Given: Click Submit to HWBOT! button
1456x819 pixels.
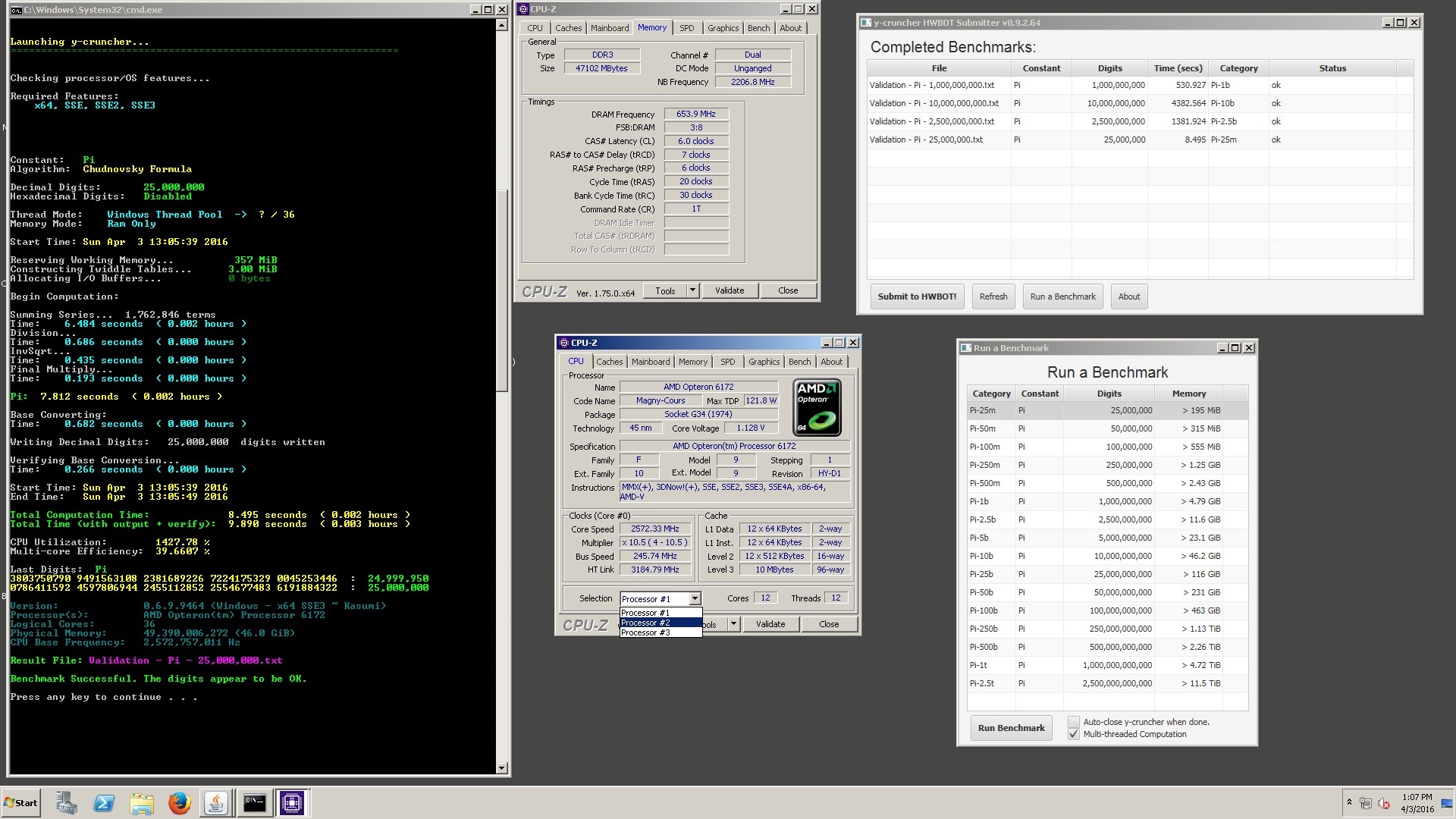Looking at the screenshot, I should click(917, 297).
